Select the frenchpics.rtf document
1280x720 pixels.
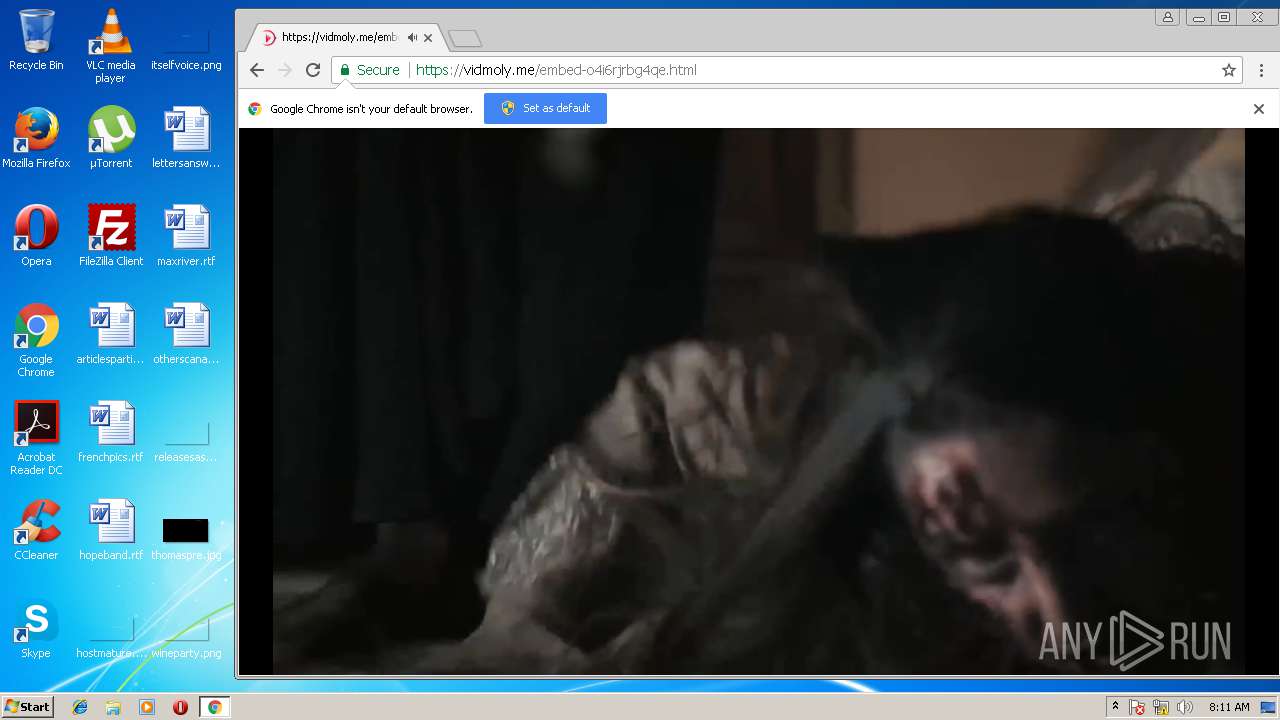tap(111, 432)
